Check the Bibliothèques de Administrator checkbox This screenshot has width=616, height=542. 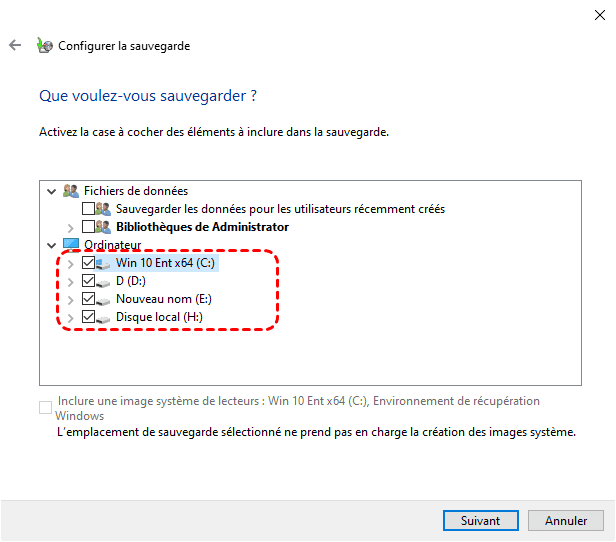pyautogui.click(x=88, y=227)
